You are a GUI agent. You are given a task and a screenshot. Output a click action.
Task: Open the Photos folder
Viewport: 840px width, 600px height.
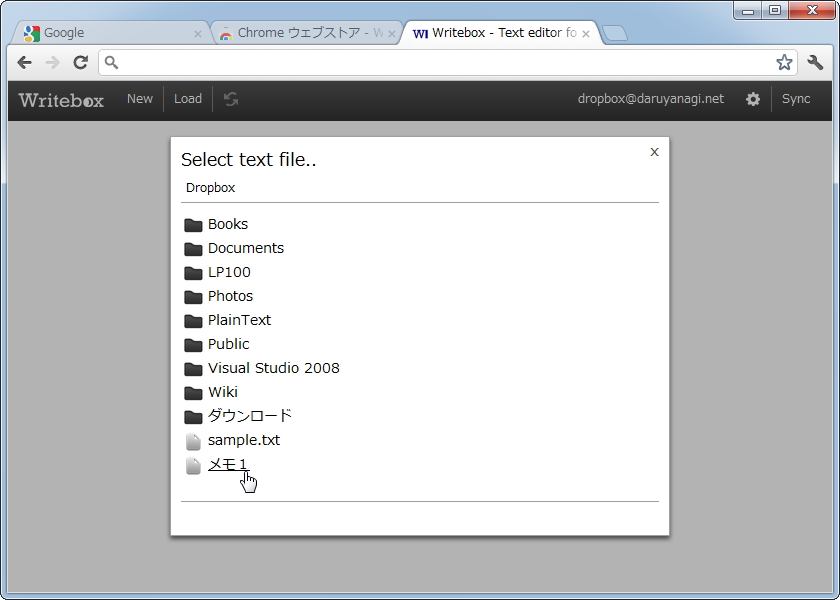point(230,296)
